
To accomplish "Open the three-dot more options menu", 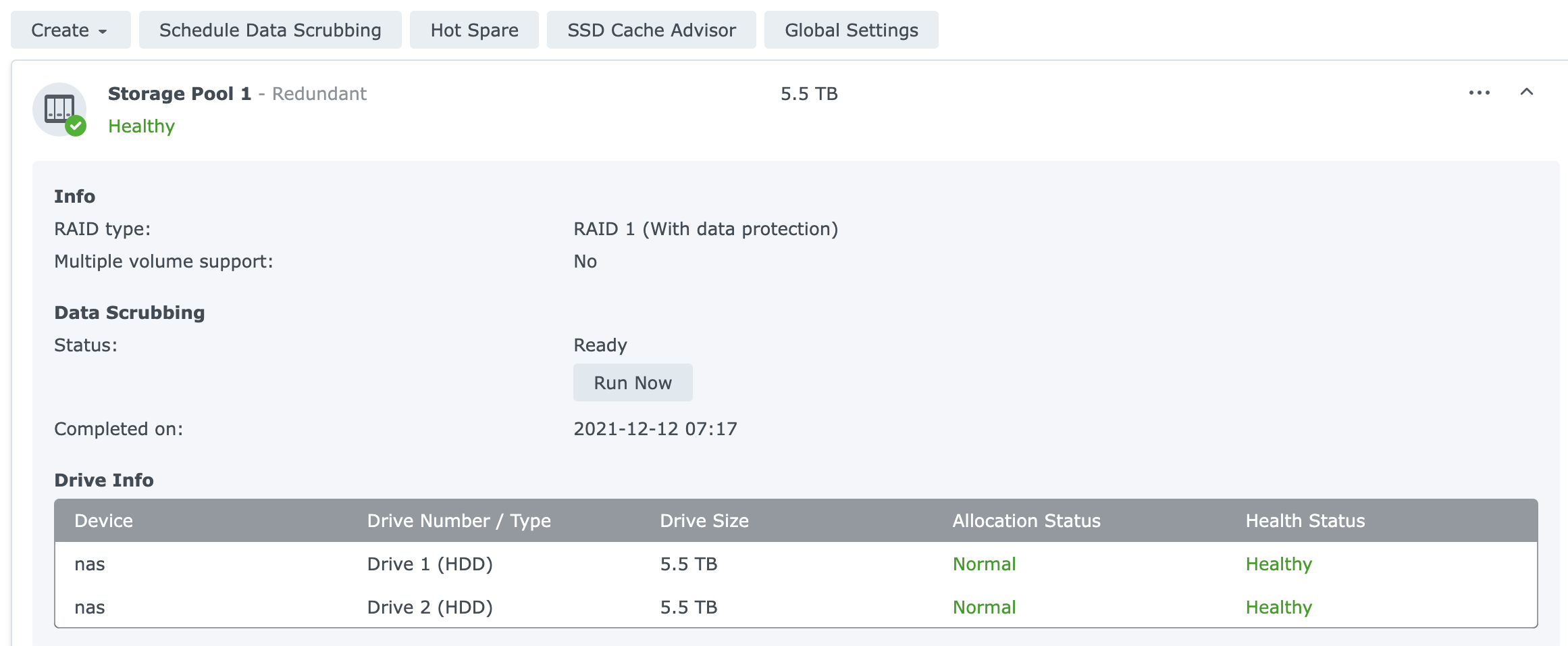I will (1479, 93).
